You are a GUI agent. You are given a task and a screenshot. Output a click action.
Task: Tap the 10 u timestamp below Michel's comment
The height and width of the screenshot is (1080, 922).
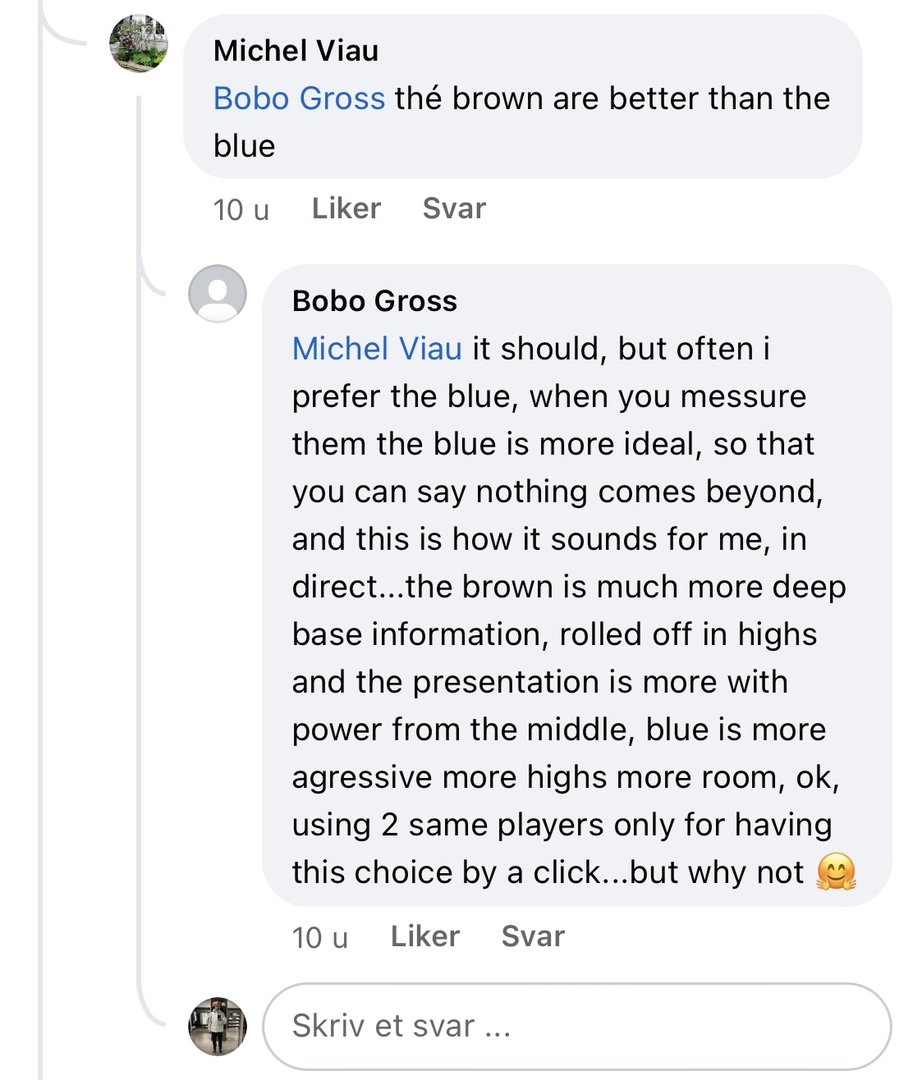tap(241, 209)
